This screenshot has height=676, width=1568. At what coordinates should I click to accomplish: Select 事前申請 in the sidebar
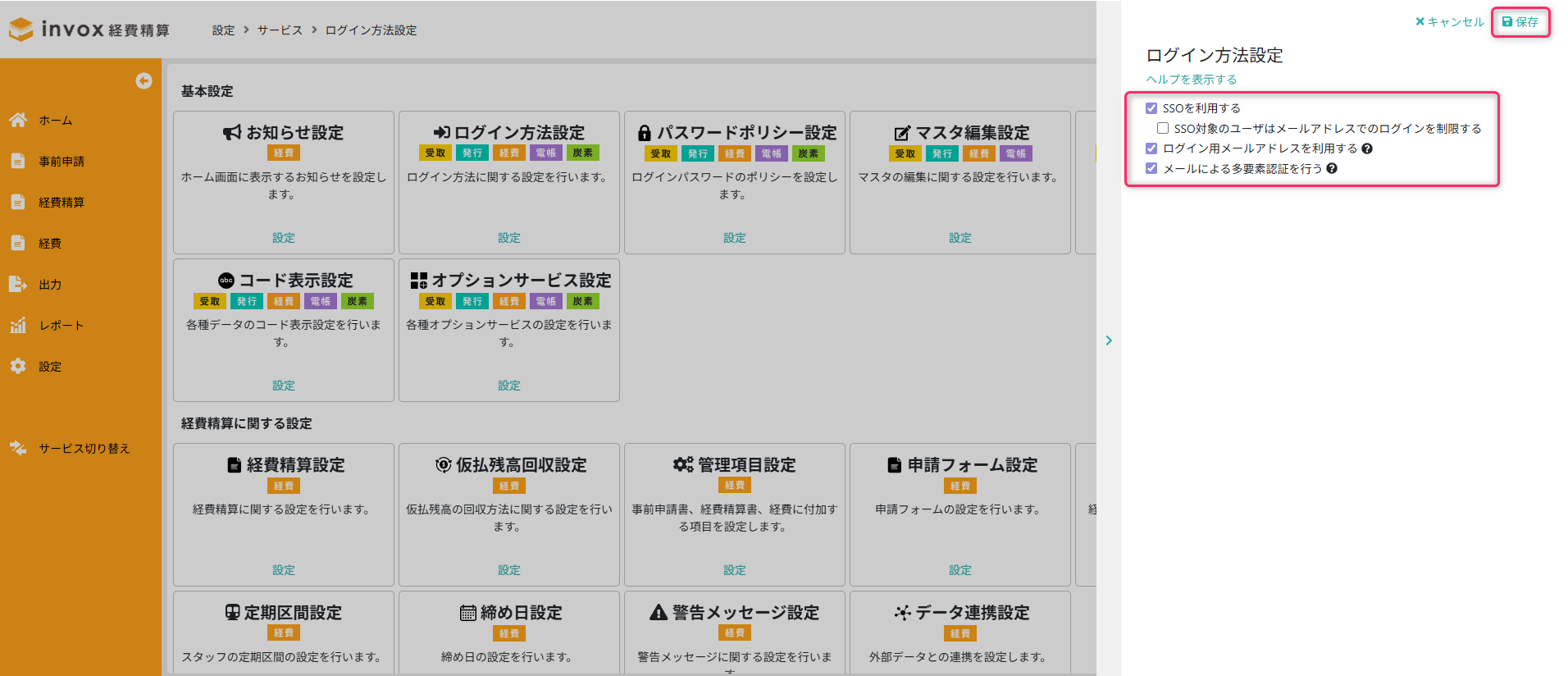[62, 161]
